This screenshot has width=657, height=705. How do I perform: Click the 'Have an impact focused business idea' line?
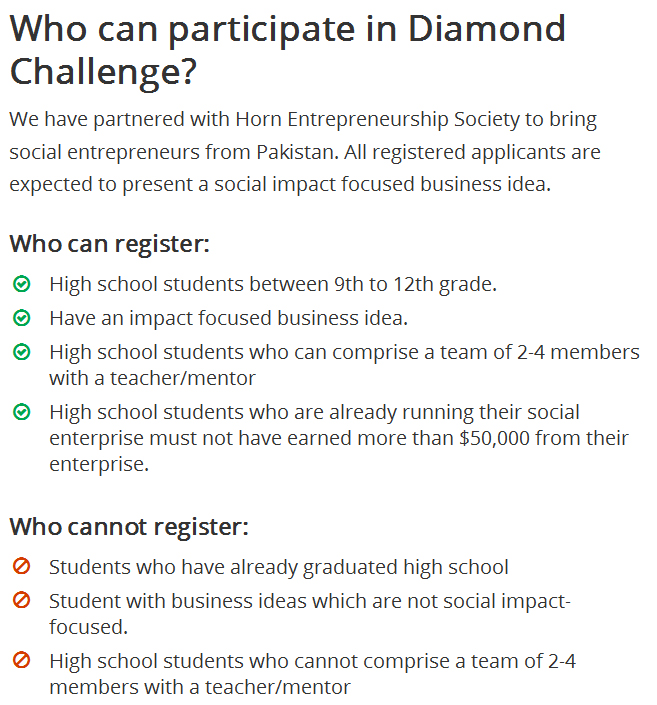tap(228, 318)
